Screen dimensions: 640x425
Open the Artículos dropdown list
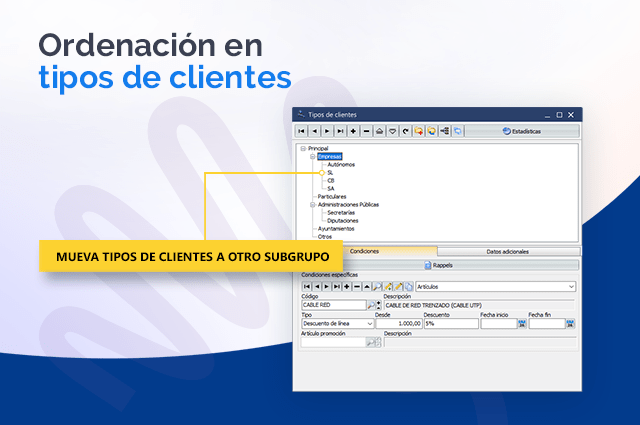pyautogui.click(x=571, y=286)
